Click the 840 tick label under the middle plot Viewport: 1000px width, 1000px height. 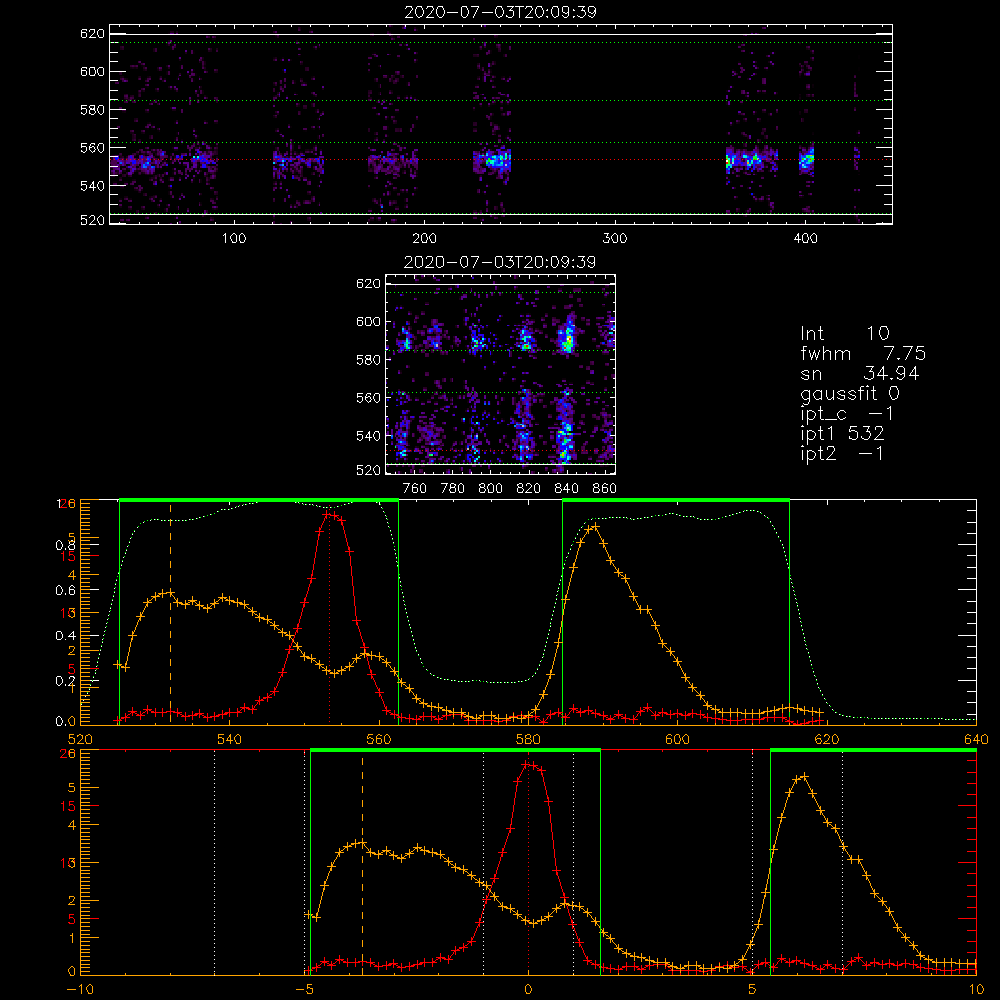(566, 489)
